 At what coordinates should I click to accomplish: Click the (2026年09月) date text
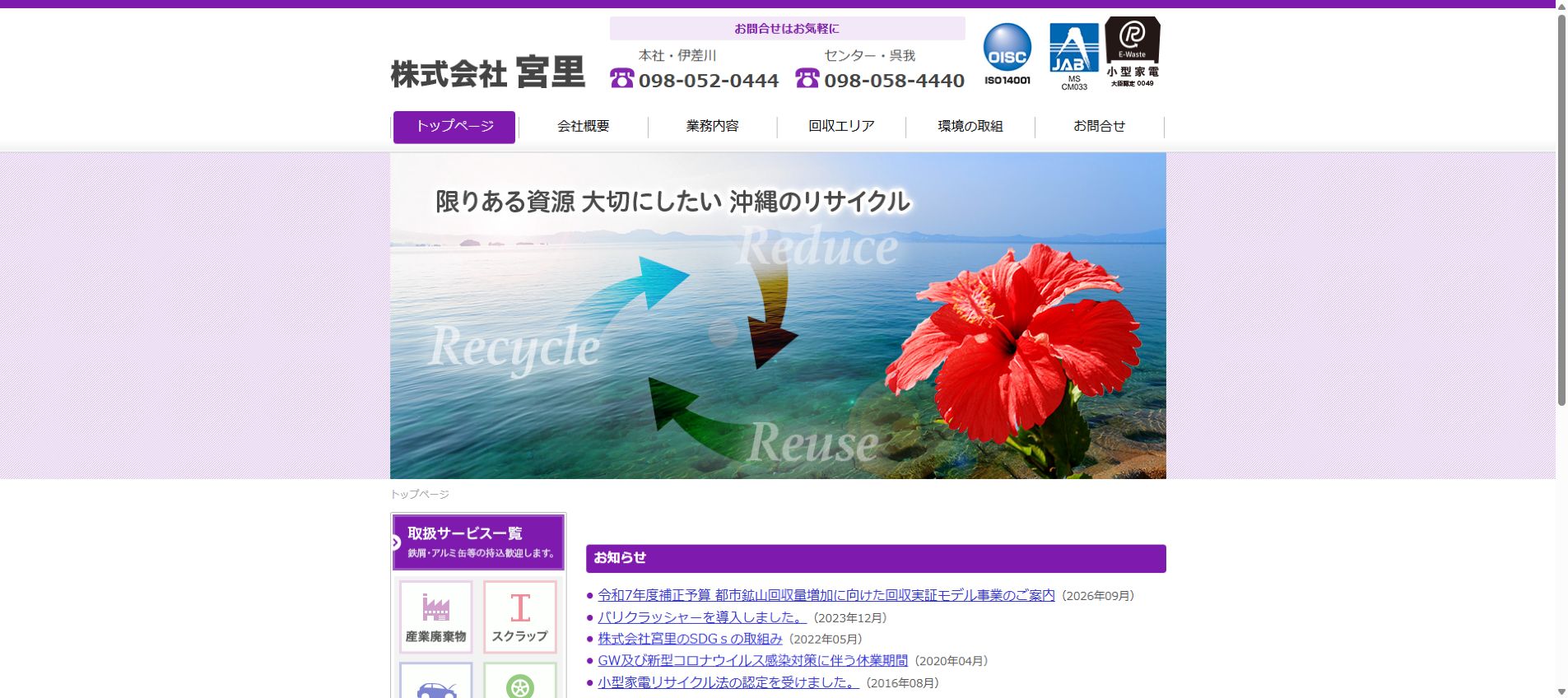pos(1098,596)
